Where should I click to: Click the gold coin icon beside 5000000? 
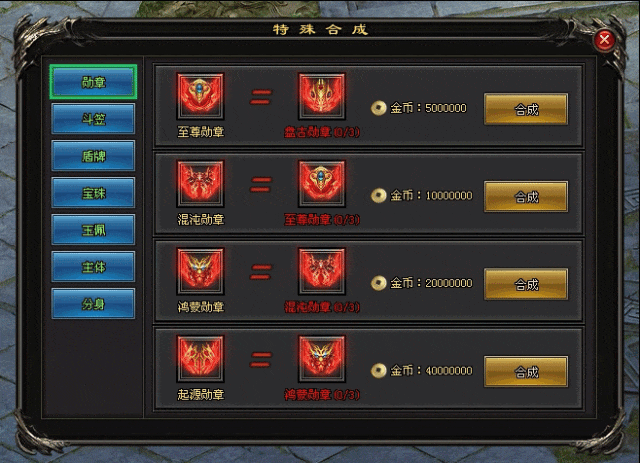click(x=378, y=108)
